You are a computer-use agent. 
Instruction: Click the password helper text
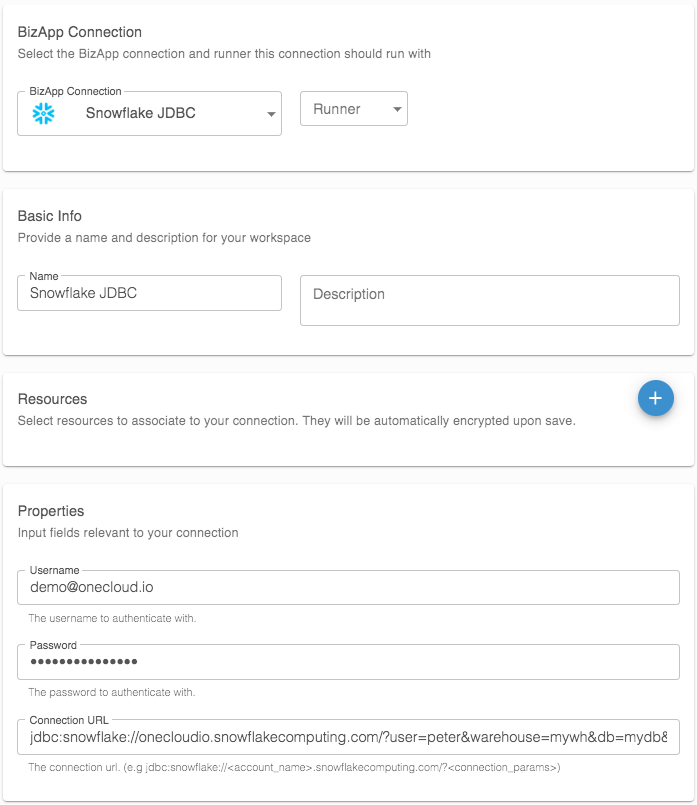tap(111, 692)
